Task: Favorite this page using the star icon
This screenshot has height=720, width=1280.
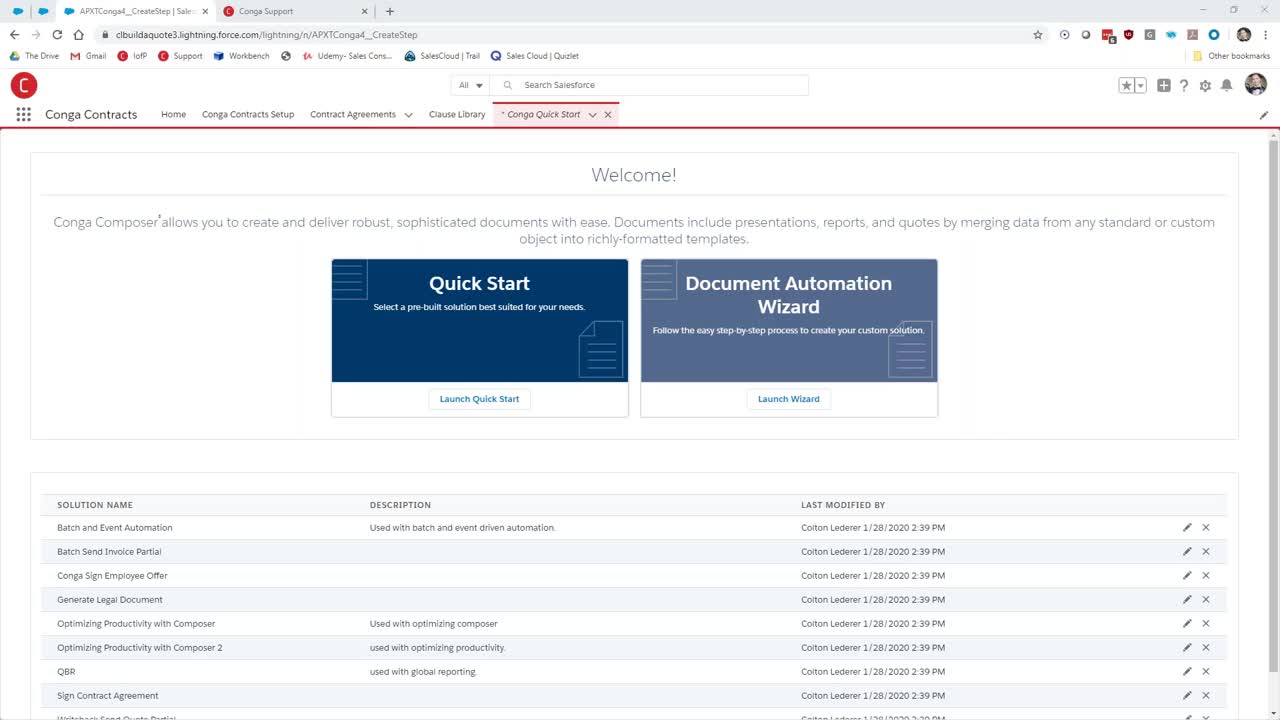Action: click(1126, 85)
